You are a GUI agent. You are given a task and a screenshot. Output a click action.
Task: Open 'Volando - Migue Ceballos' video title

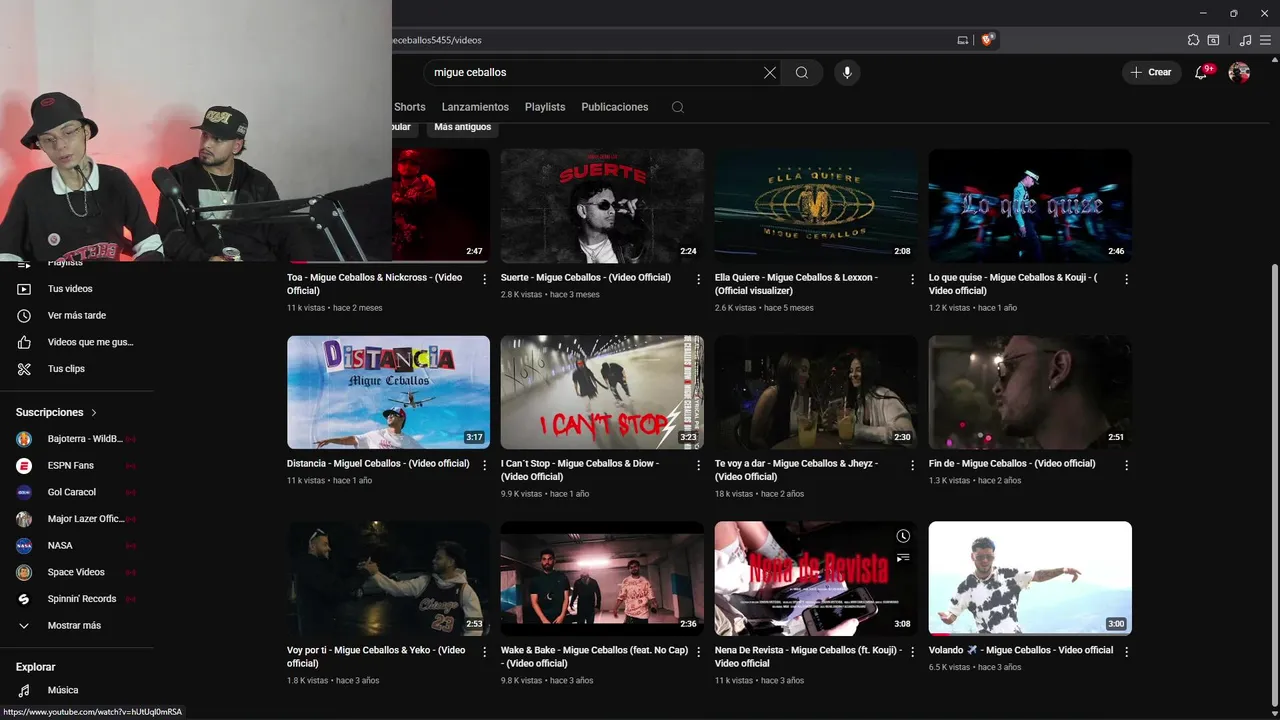point(1021,650)
